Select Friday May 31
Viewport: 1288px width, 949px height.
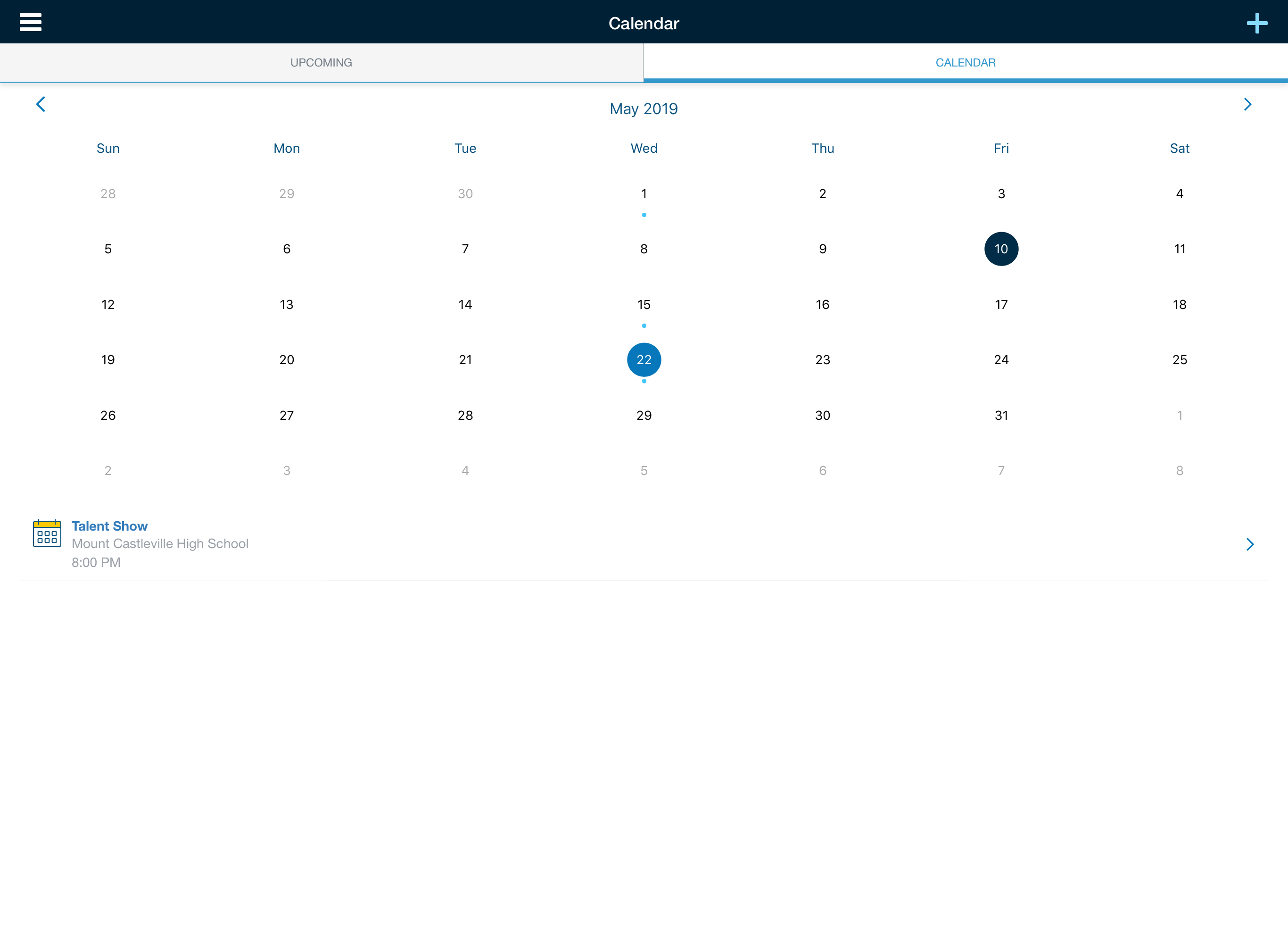tap(1001, 416)
